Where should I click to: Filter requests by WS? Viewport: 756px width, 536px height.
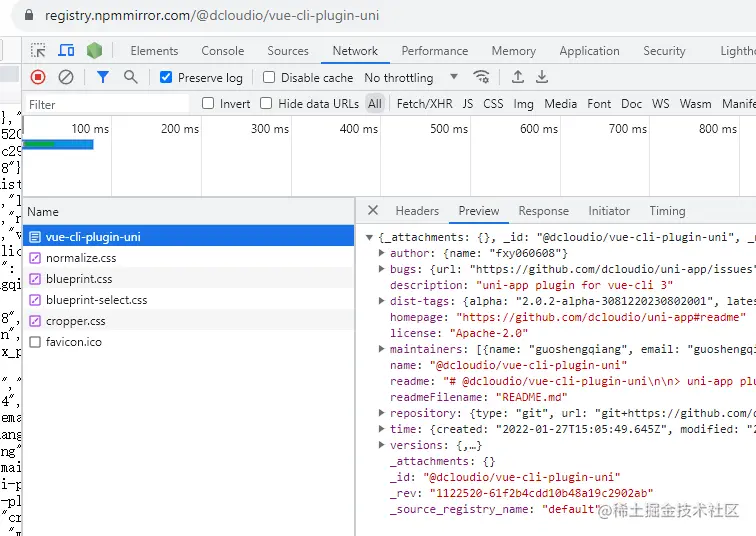click(661, 104)
